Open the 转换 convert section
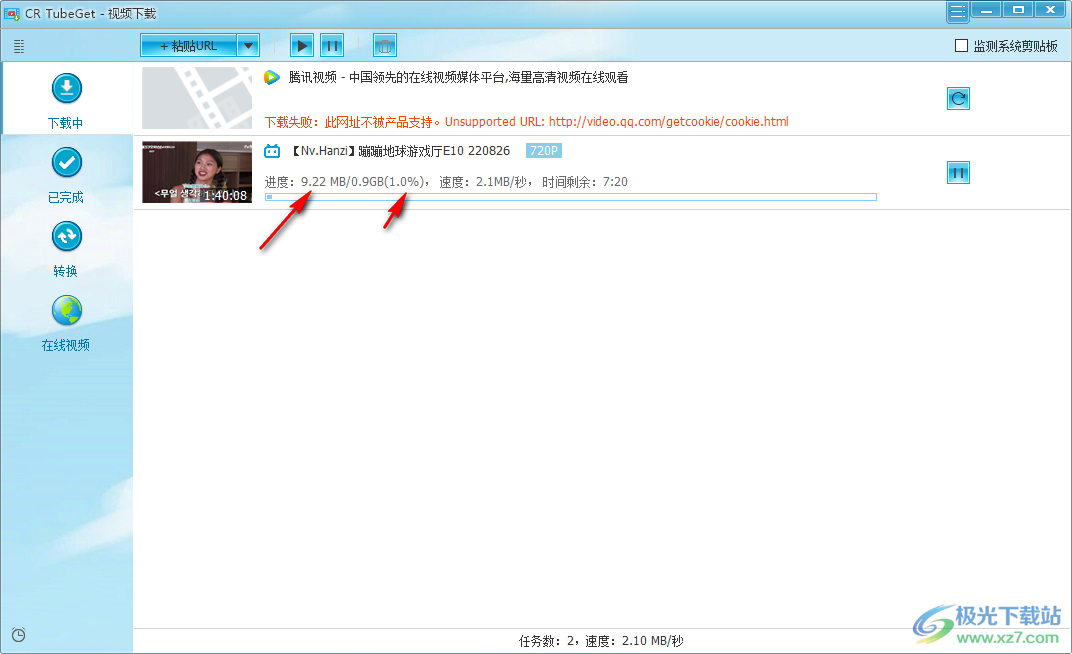The height and width of the screenshot is (654, 1072). point(66,249)
